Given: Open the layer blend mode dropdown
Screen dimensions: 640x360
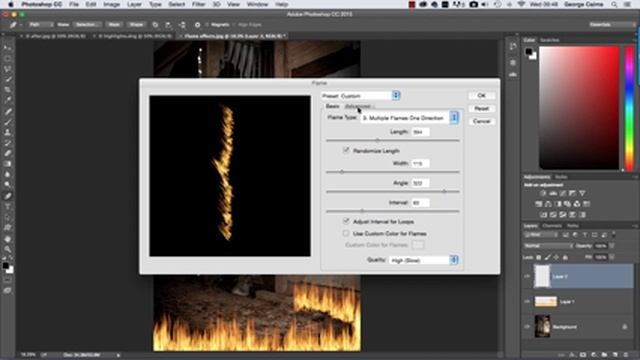Looking at the screenshot, I should 548,246.
